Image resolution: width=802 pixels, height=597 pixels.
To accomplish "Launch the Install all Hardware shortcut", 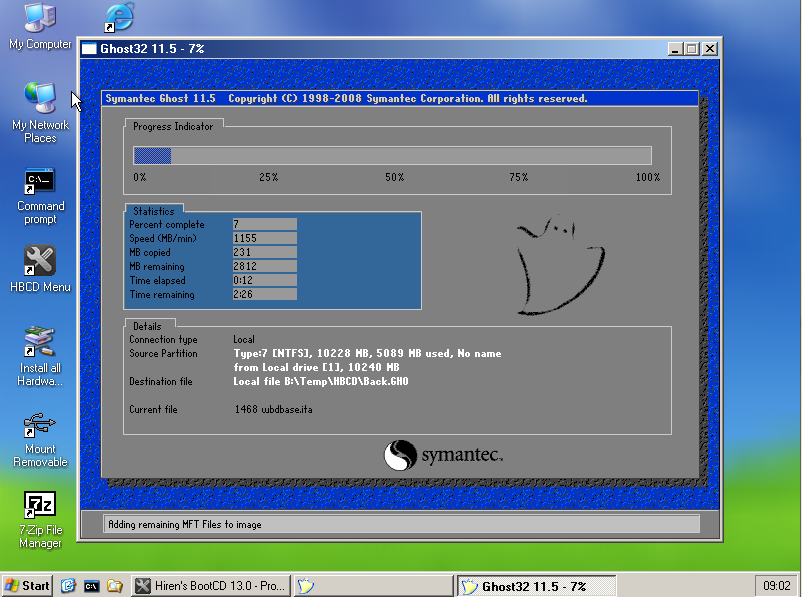I will tap(40, 357).
